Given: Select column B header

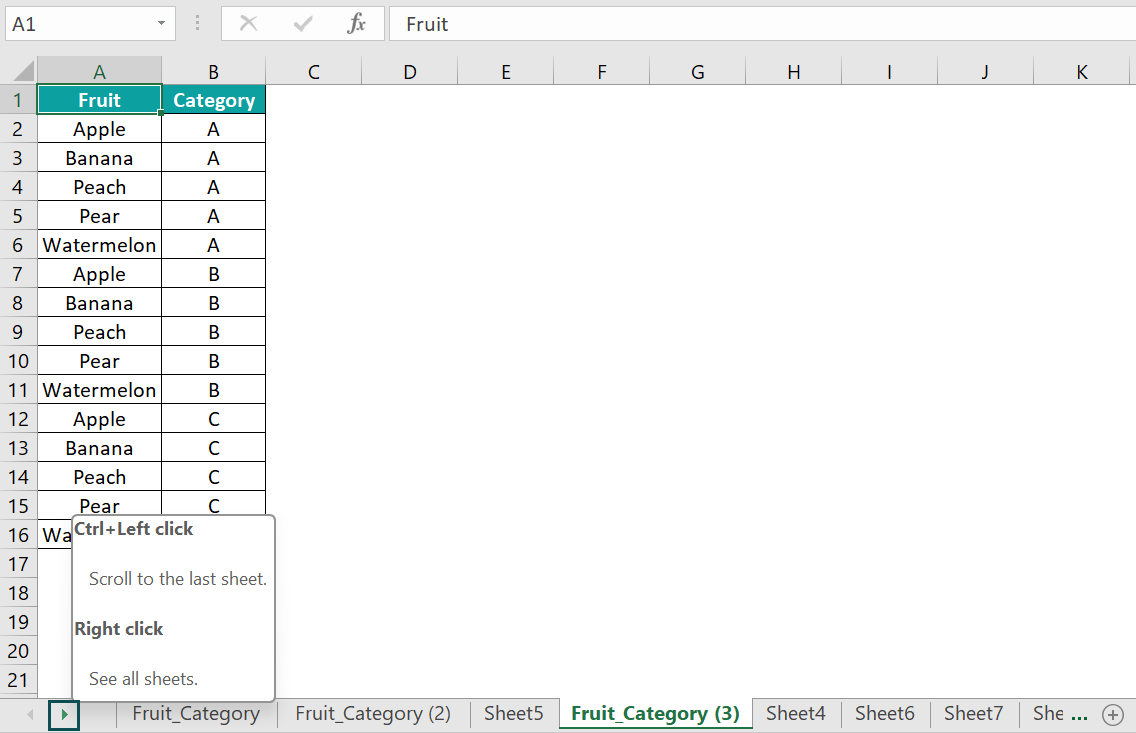Looking at the screenshot, I should (x=213, y=72).
